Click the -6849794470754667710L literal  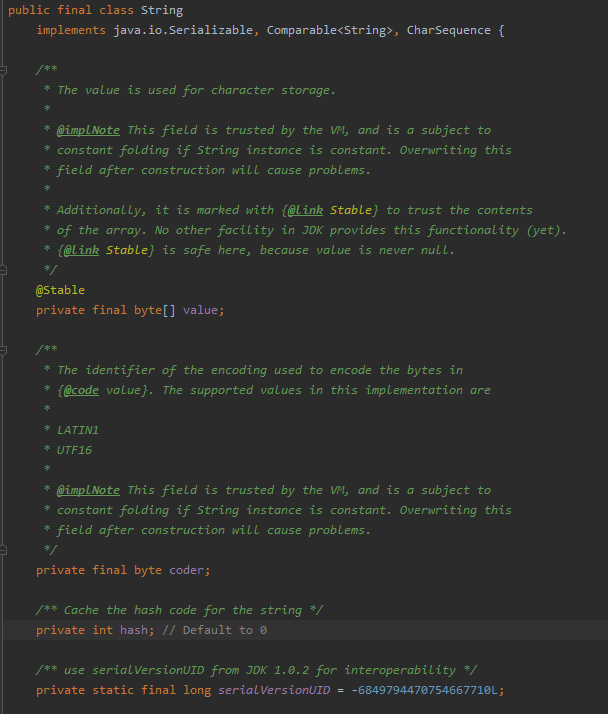click(x=424, y=690)
